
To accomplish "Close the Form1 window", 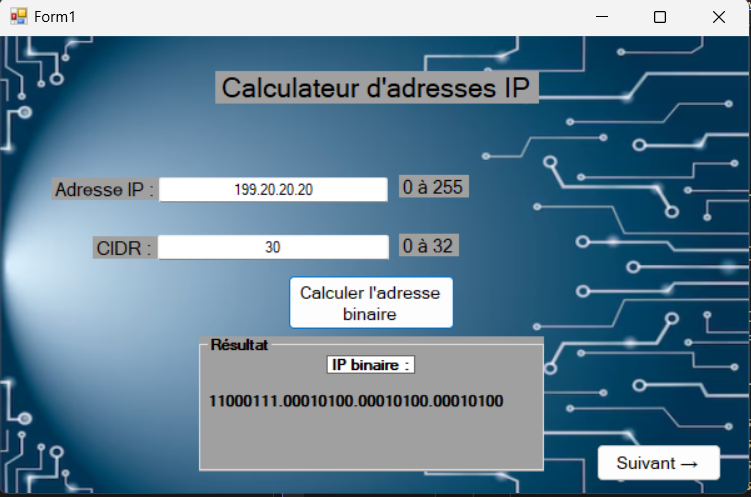I will pos(718,17).
